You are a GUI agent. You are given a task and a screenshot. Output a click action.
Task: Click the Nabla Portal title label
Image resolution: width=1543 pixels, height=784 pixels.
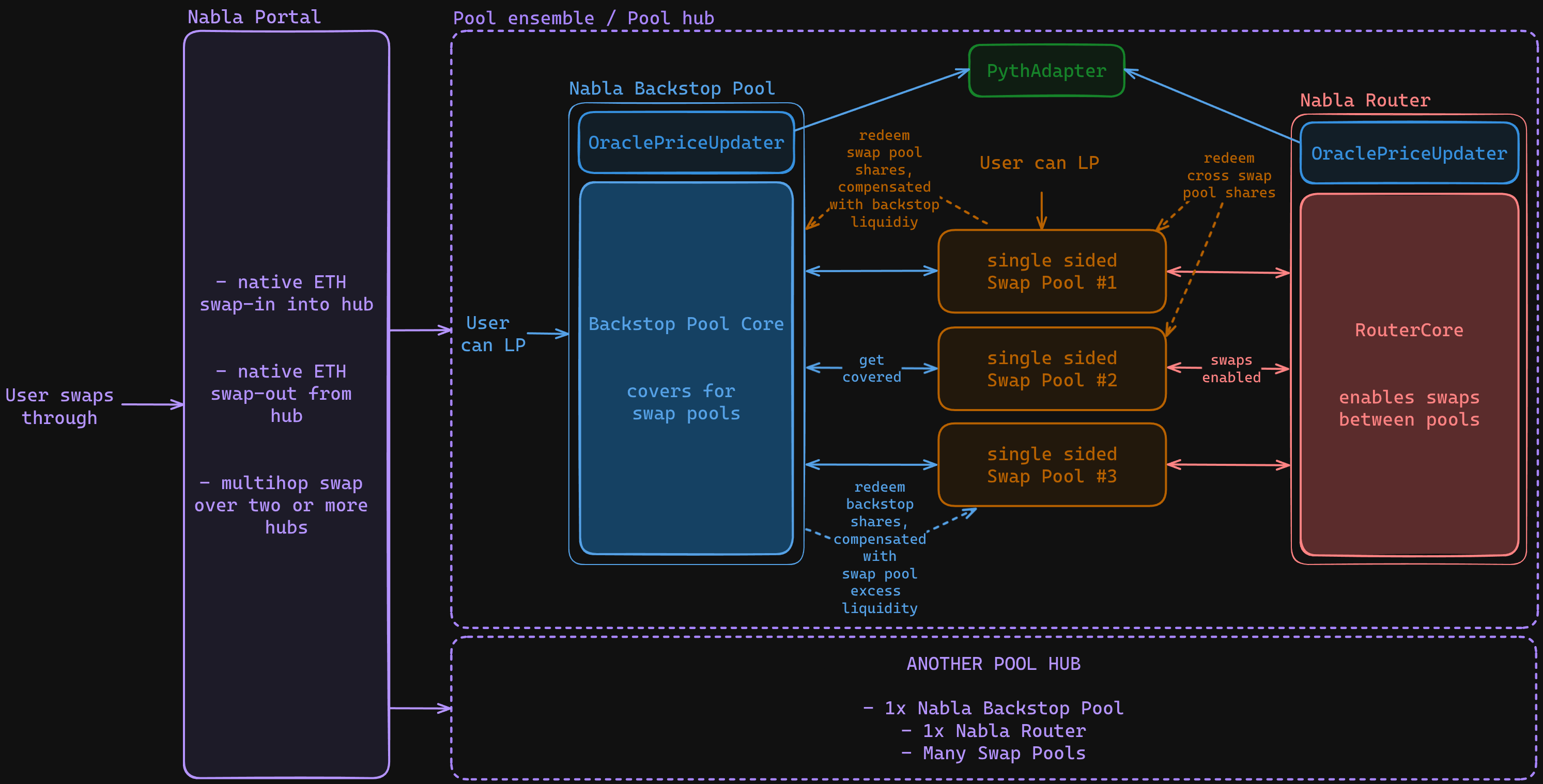tap(254, 17)
